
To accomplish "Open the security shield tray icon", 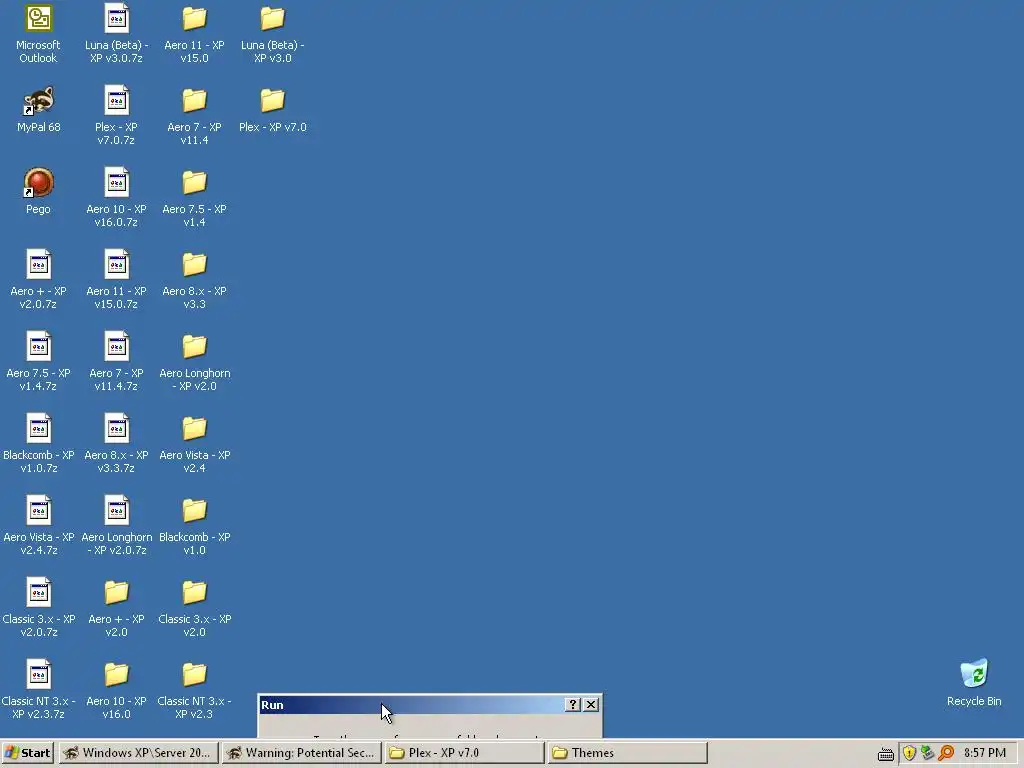I will [x=909, y=753].
